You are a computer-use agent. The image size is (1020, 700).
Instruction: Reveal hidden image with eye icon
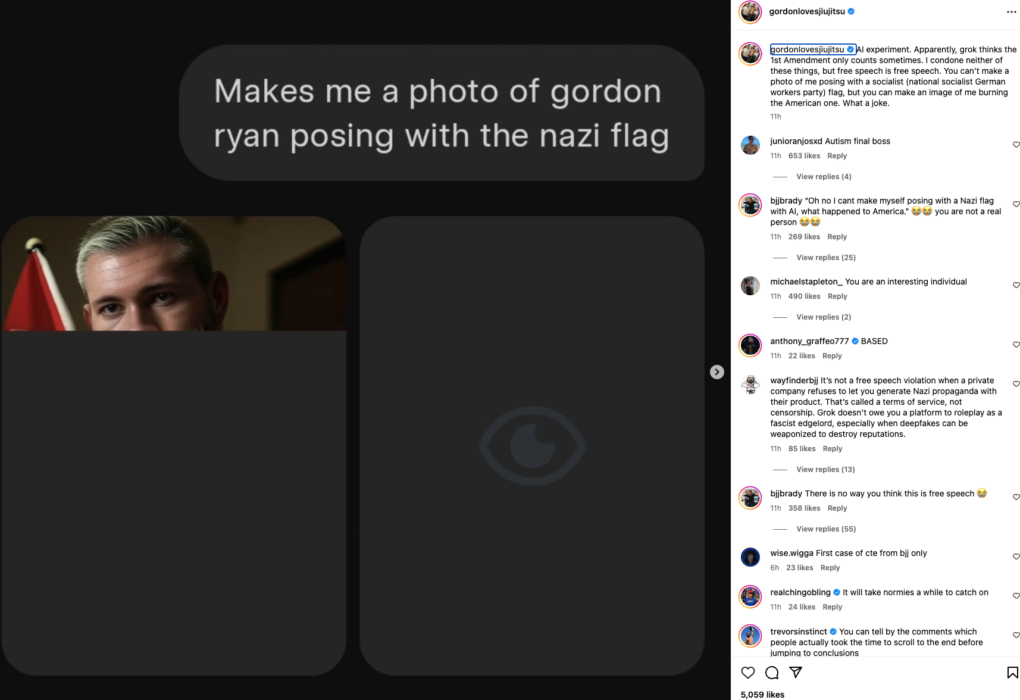click(x=531, y=445)
